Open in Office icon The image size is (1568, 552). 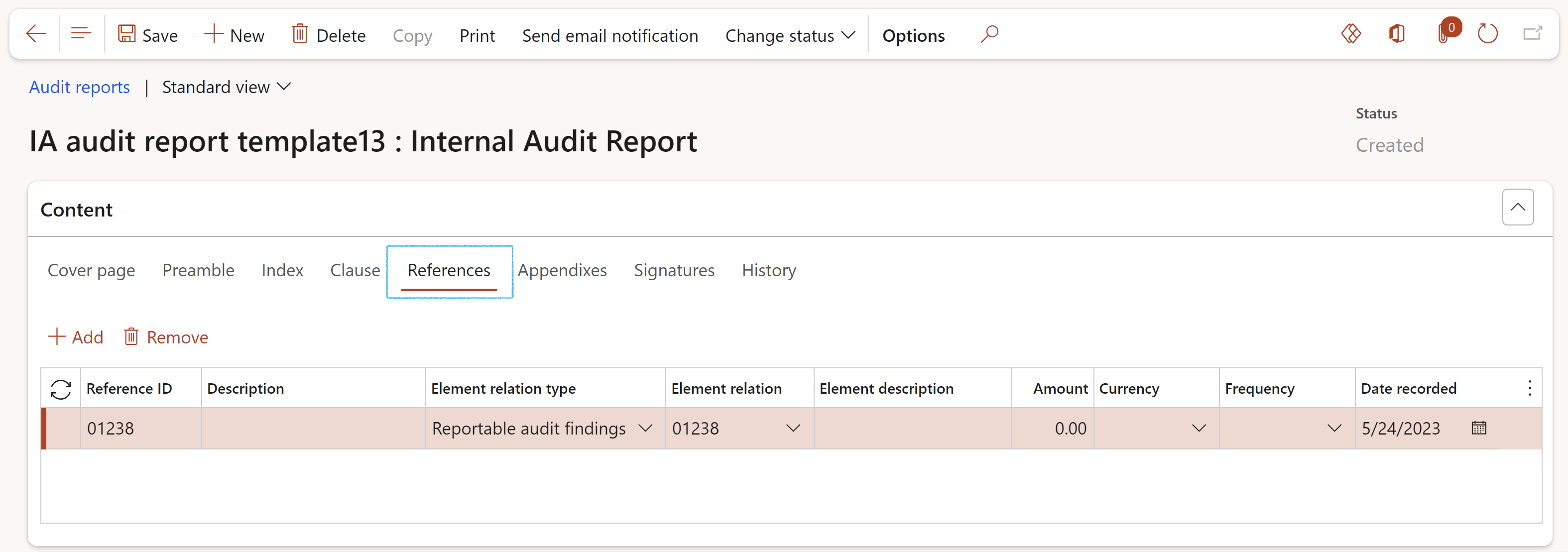[1396, 33]
